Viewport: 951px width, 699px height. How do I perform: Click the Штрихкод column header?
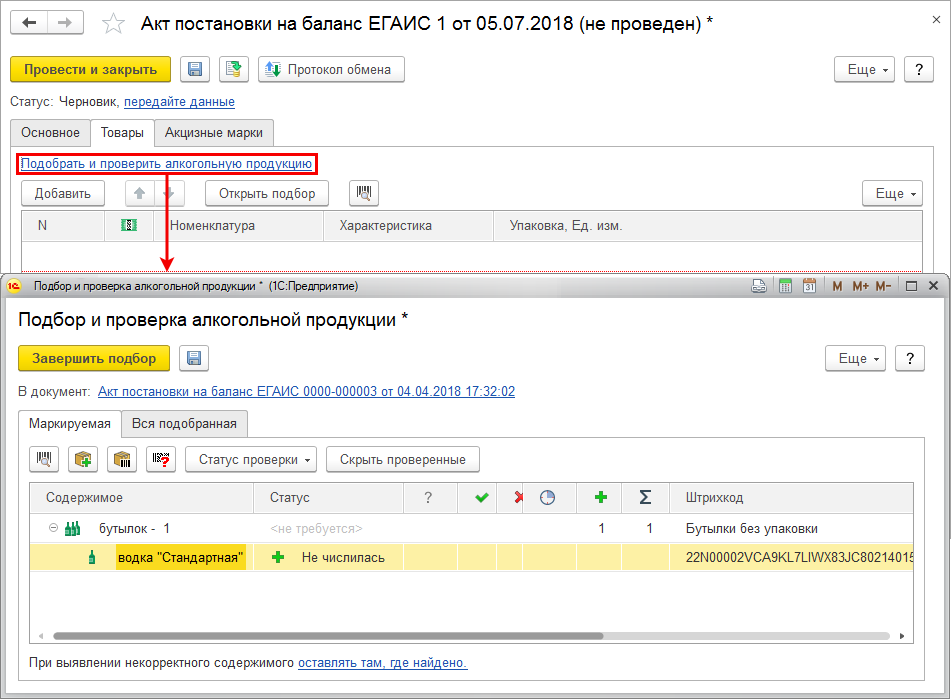(791, 498)
